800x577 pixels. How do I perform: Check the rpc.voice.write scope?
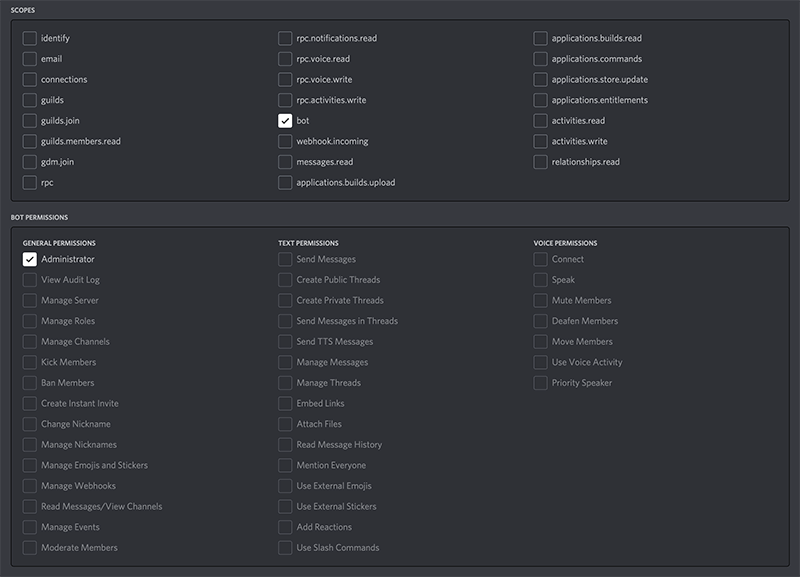click(x=286, y=80)
